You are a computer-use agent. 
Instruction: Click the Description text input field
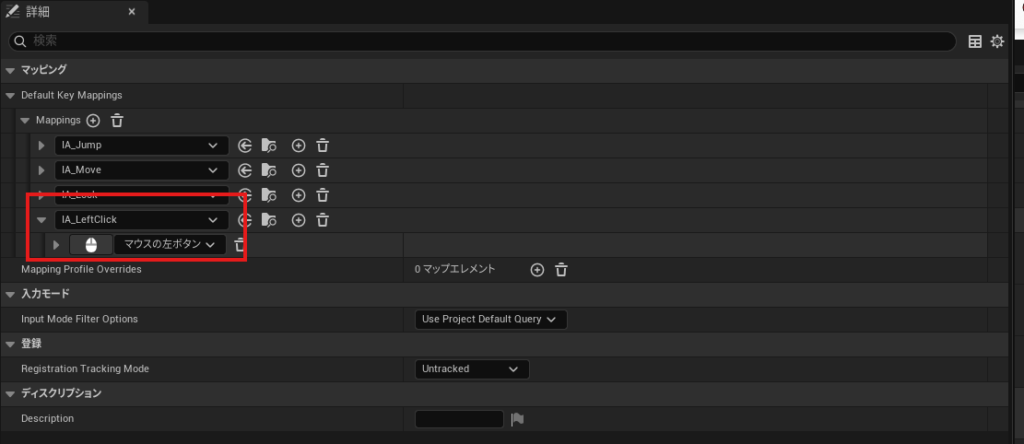coord(459,419)
